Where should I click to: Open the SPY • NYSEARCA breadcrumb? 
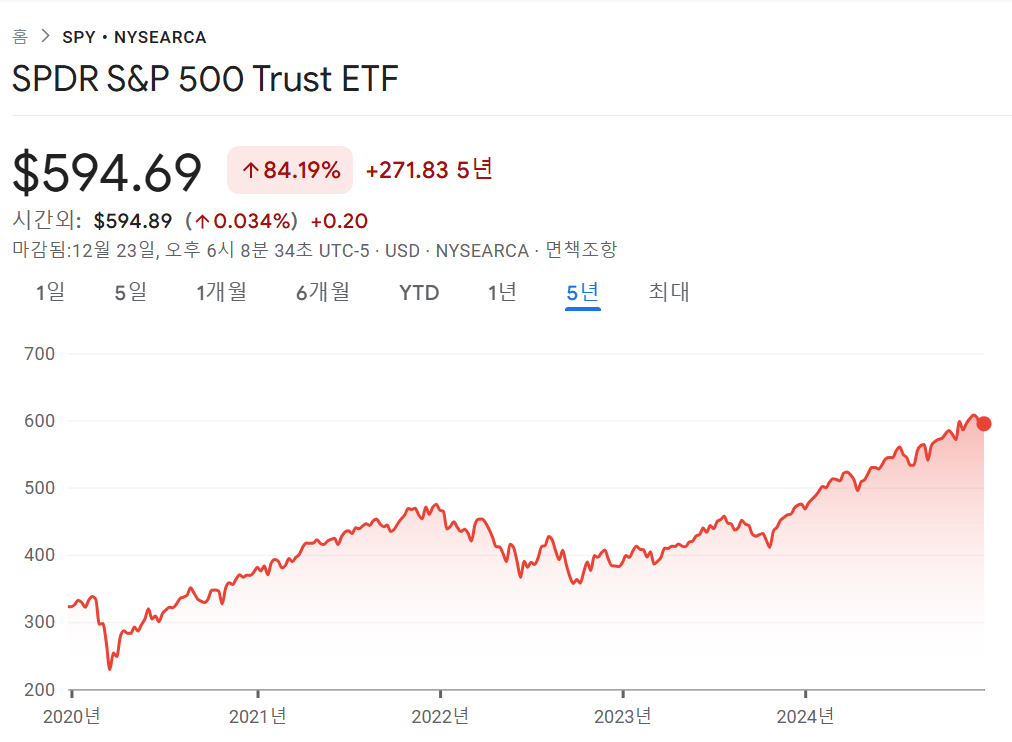tap(134, 37)
